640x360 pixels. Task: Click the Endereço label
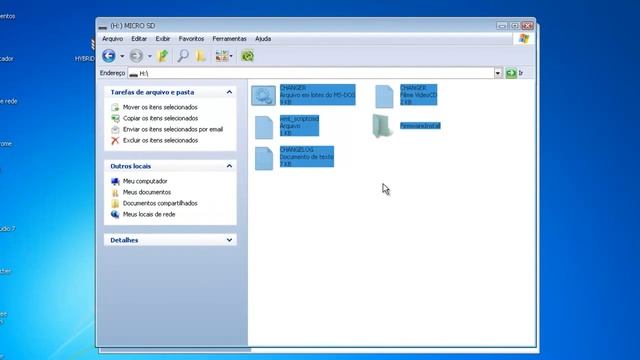(112, 73)
